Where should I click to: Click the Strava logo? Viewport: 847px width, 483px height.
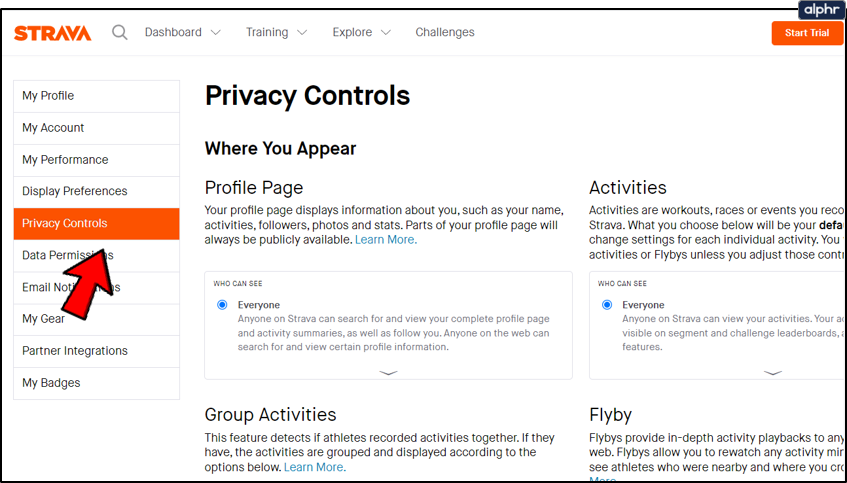[x=52, y=33]
